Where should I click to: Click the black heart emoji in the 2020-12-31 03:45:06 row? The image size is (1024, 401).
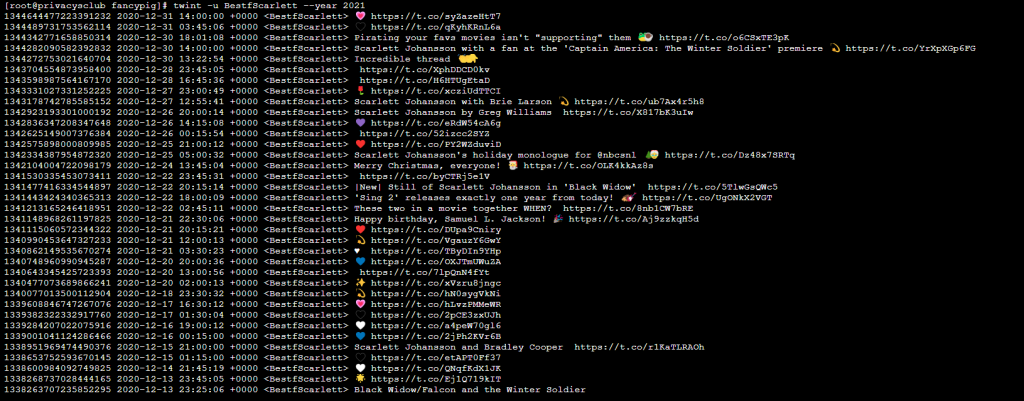coord(360,27)
